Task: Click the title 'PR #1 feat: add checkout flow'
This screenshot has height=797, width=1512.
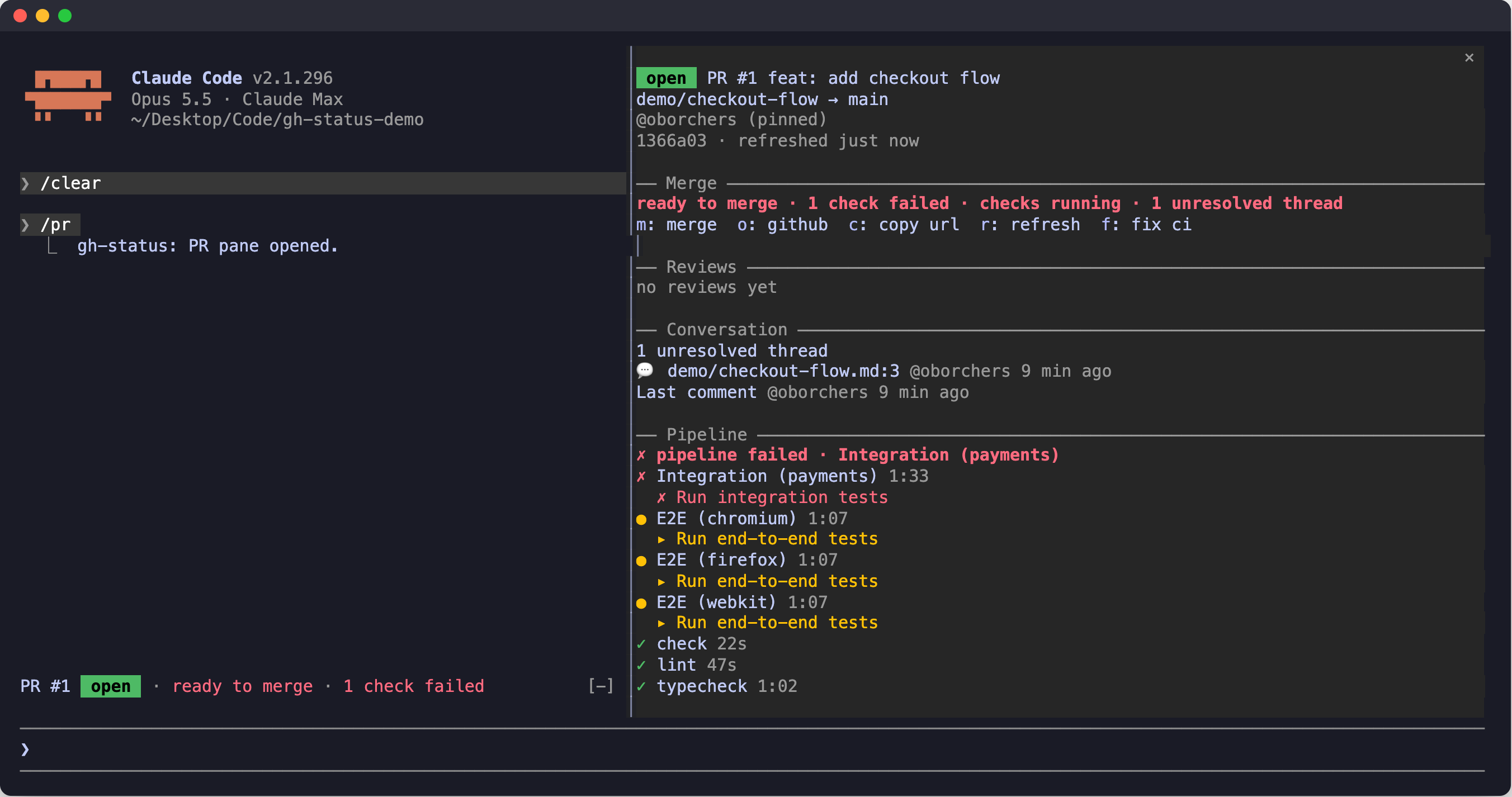Action: click(853, 78)
